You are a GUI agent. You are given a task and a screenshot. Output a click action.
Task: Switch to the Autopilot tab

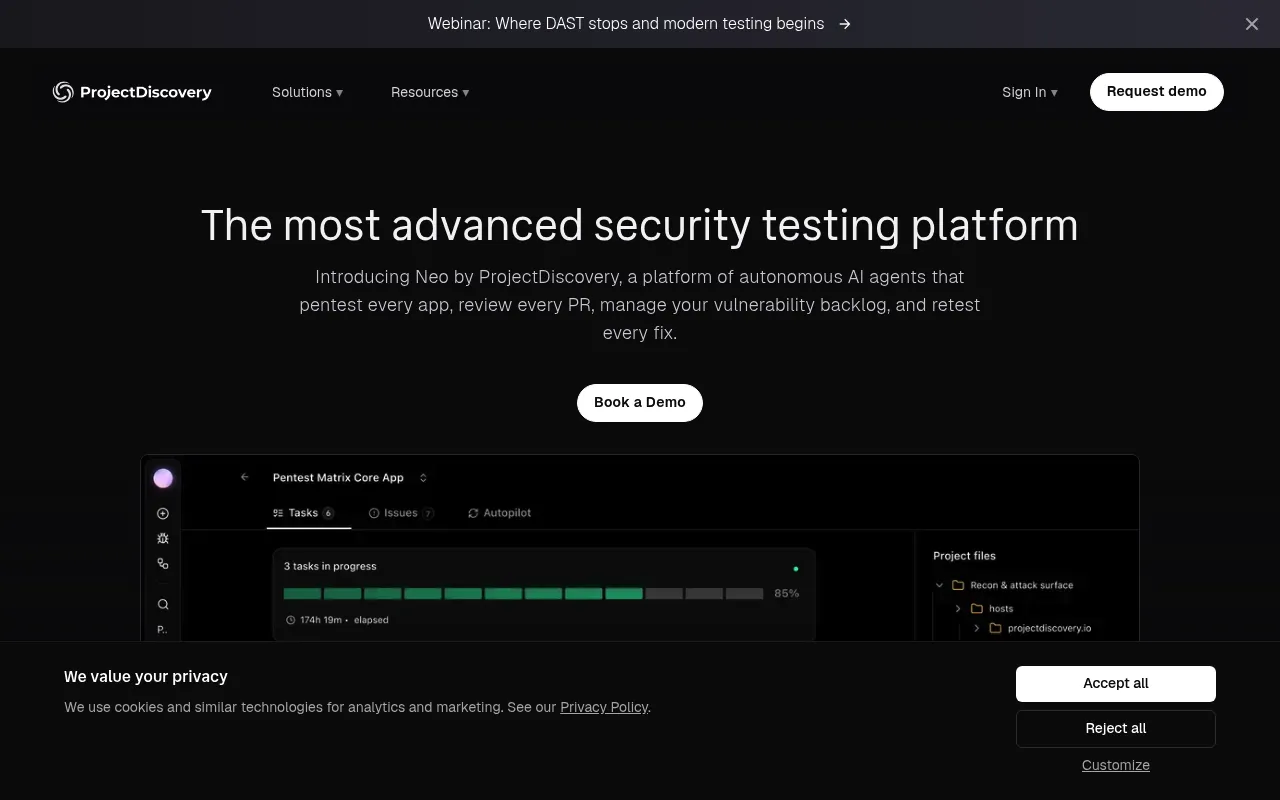point(500,513)
